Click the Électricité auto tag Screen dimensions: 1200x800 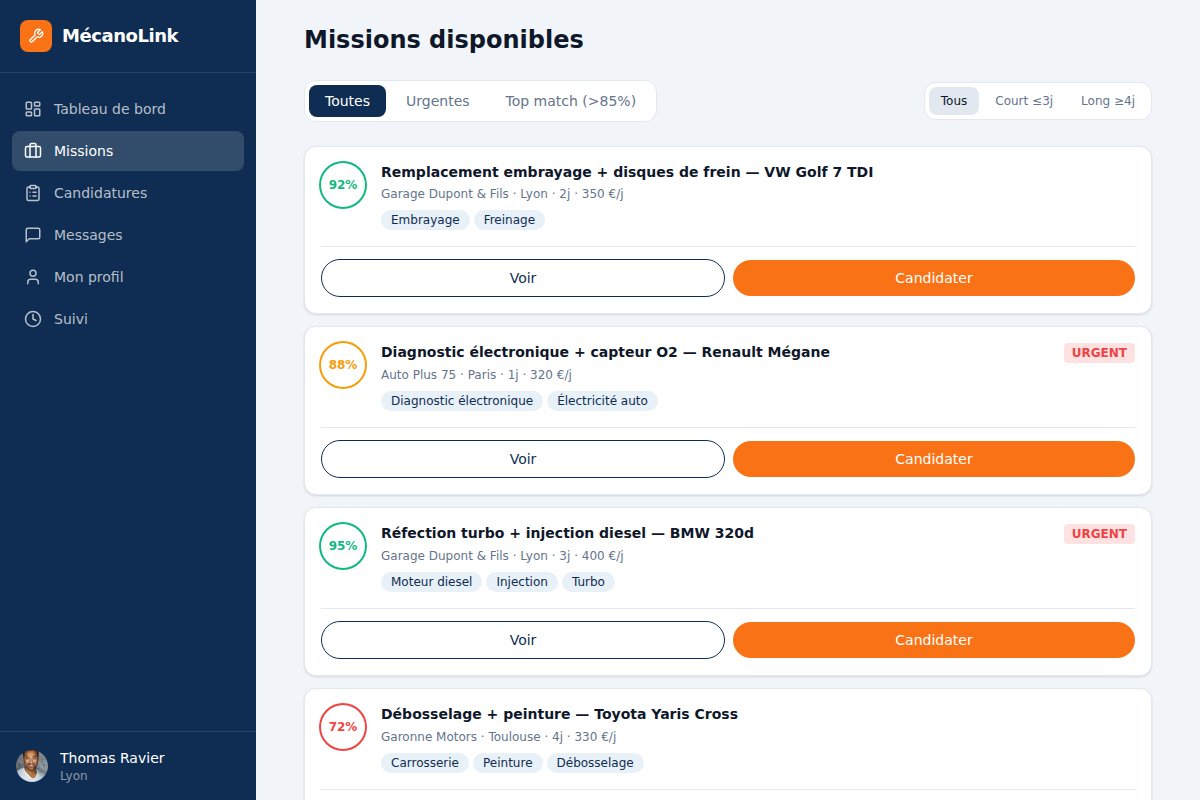coord(602,401)
